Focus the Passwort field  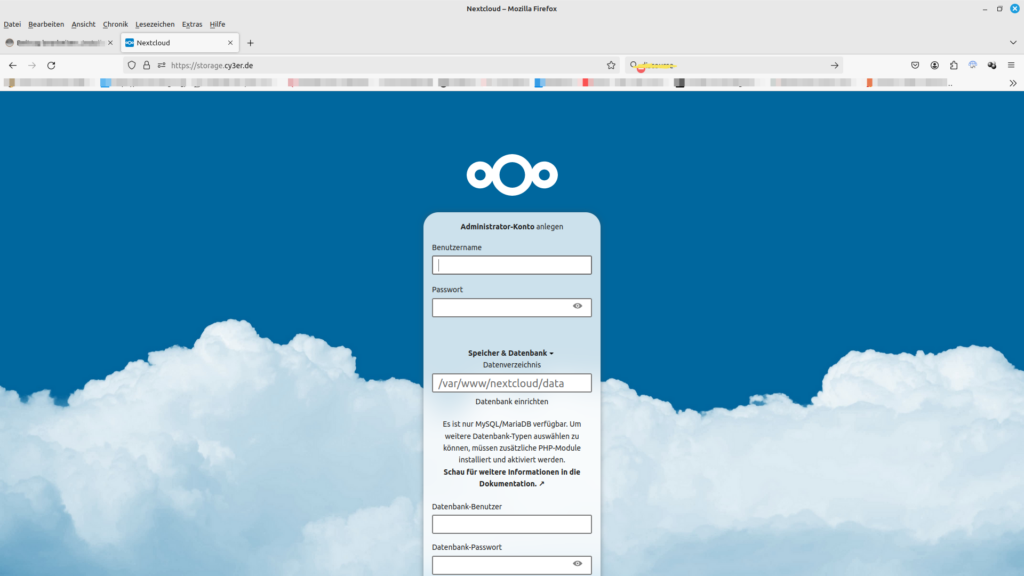point(511,308)
